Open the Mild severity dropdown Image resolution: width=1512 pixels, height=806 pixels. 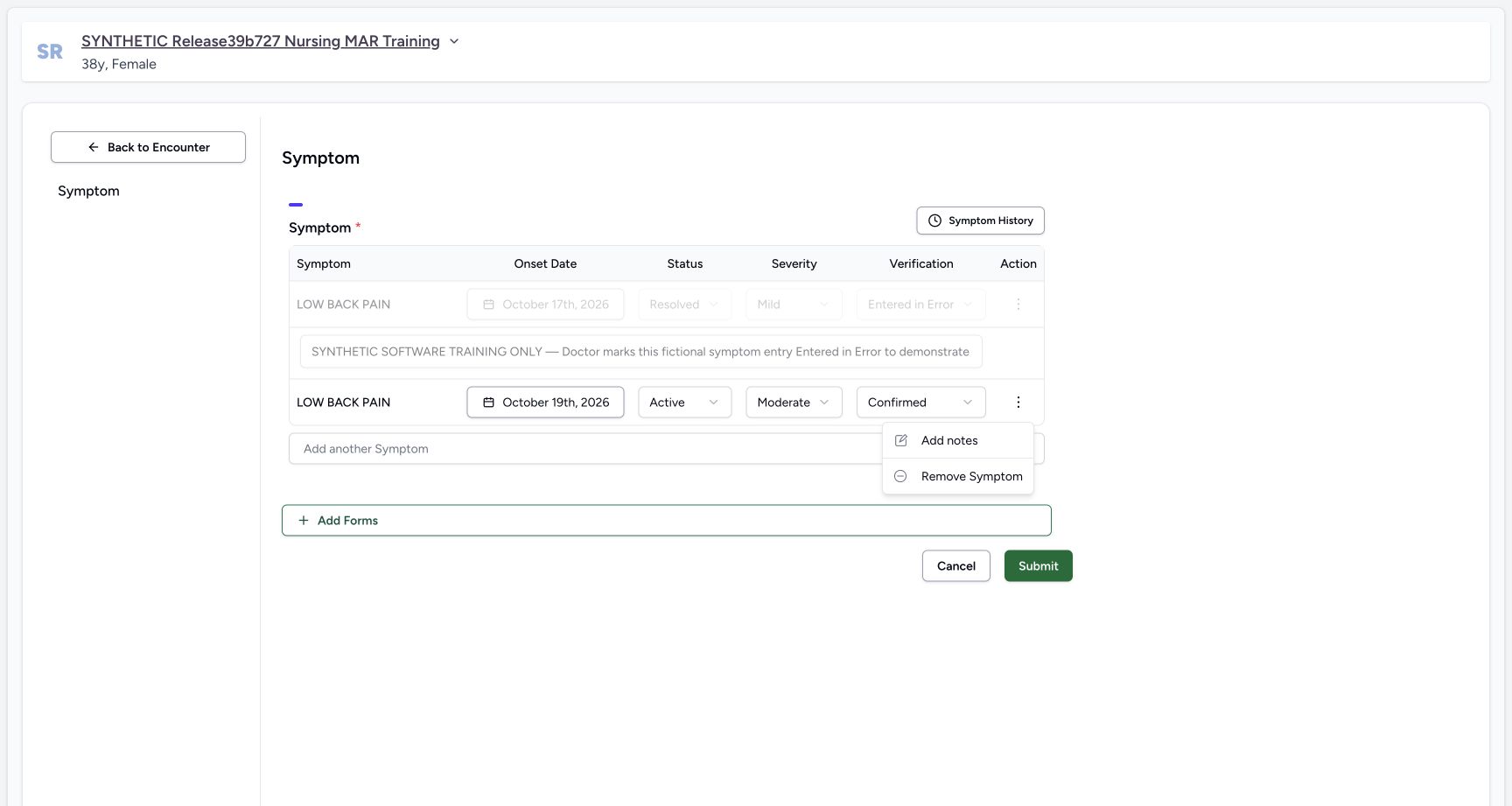tap(794, 305)
